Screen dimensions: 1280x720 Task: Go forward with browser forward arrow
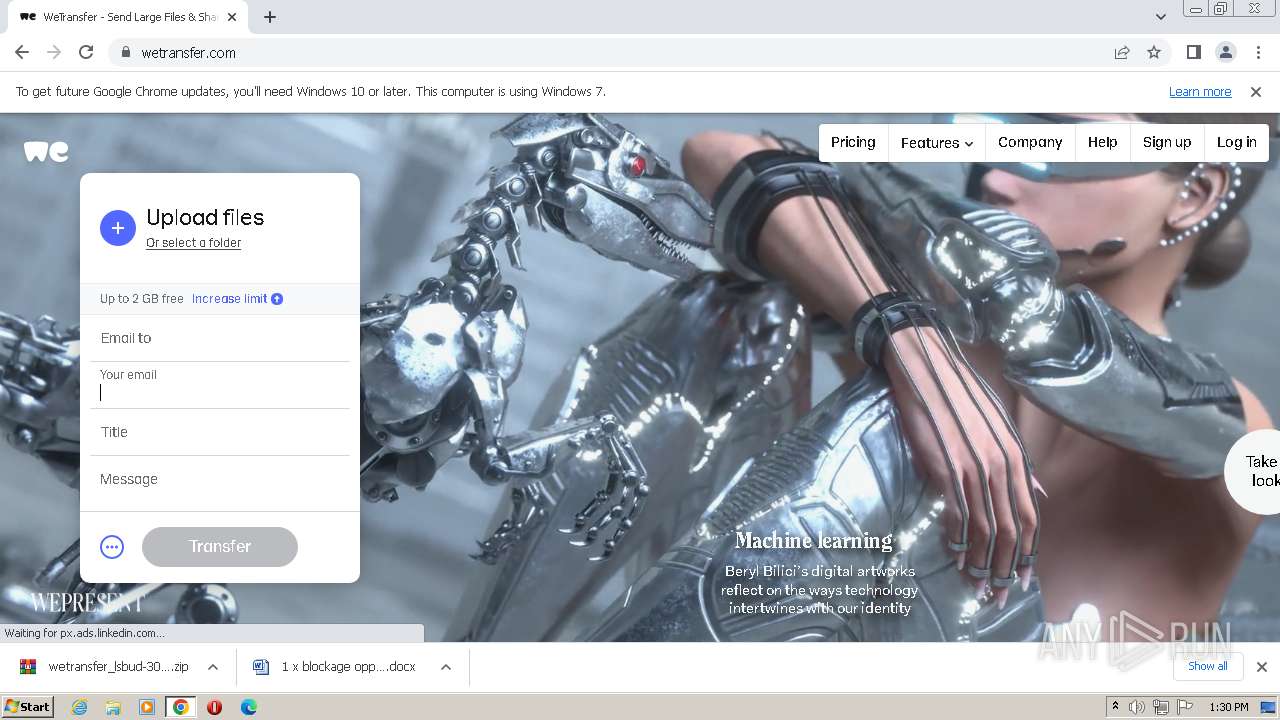click(x=54, y=52)
